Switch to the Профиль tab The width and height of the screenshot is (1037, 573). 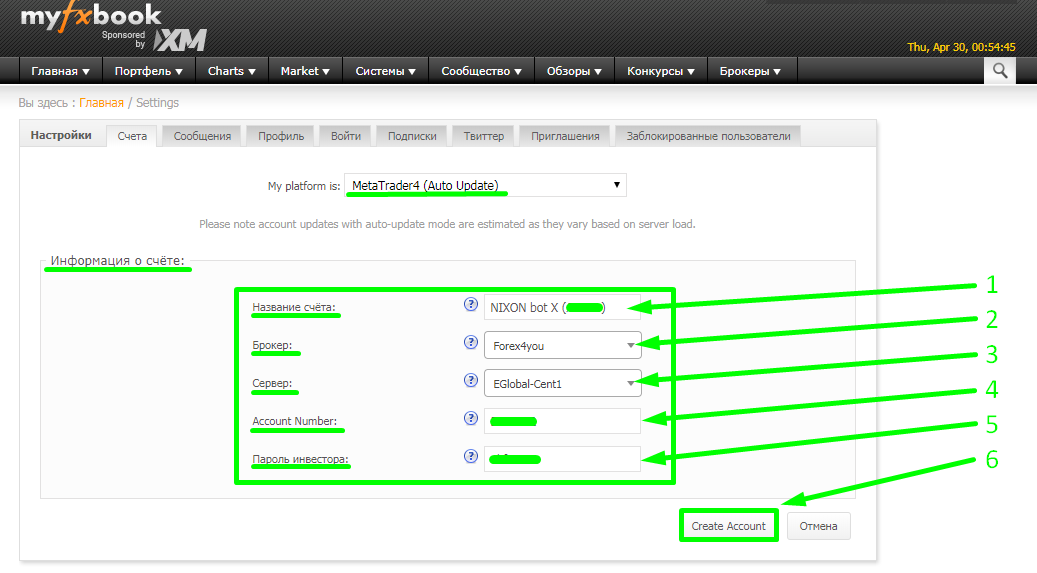point(281,136)
